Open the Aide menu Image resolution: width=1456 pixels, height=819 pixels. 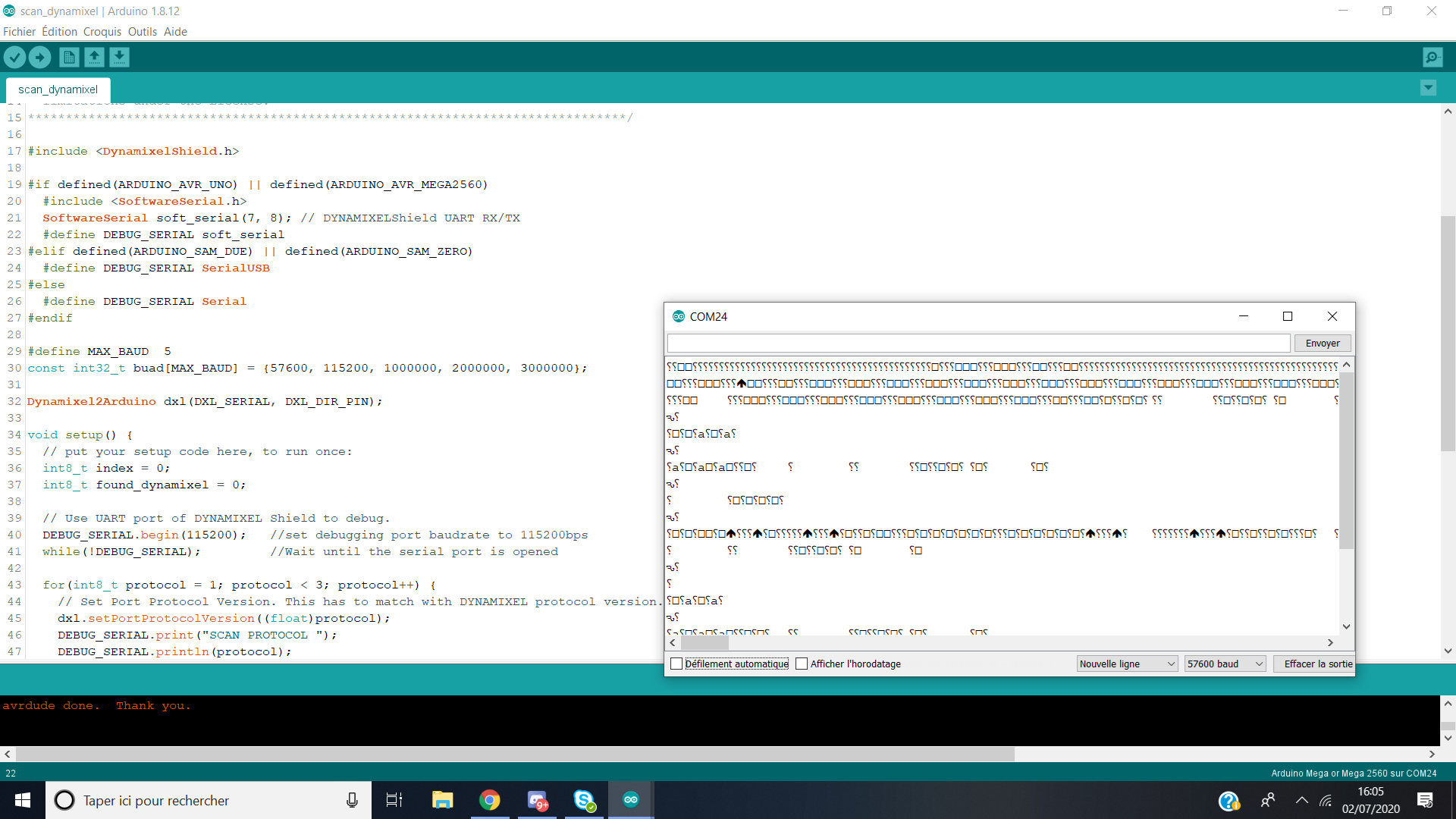pos(175,32)
